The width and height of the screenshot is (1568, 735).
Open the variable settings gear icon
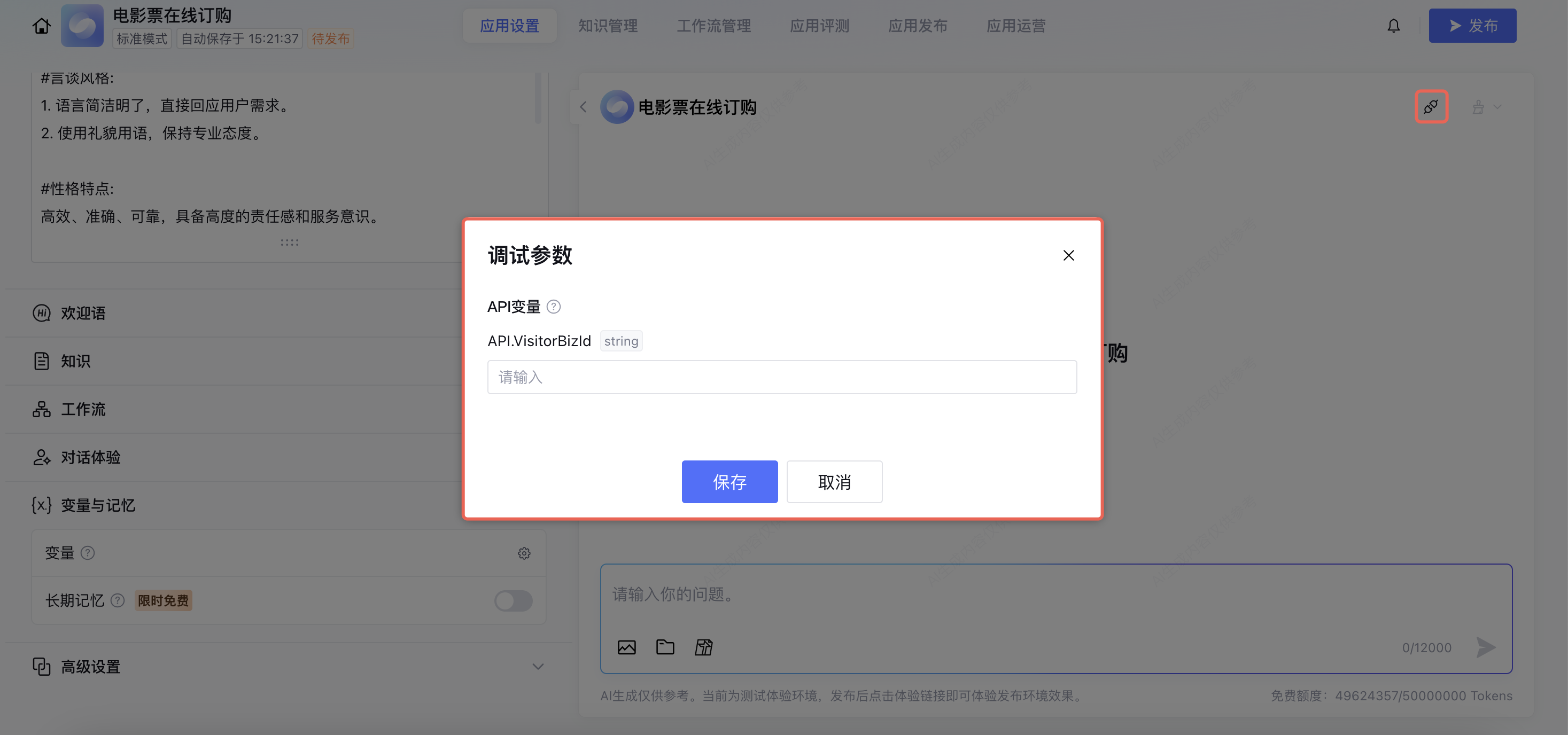[524, 553]
